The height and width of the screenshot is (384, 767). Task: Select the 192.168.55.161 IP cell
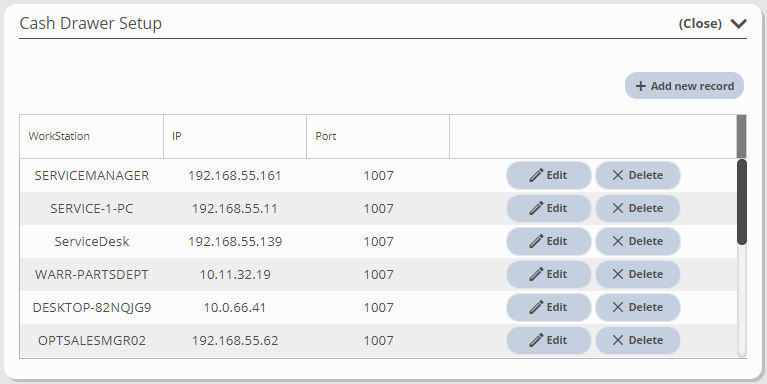click(x=235, y=176)
